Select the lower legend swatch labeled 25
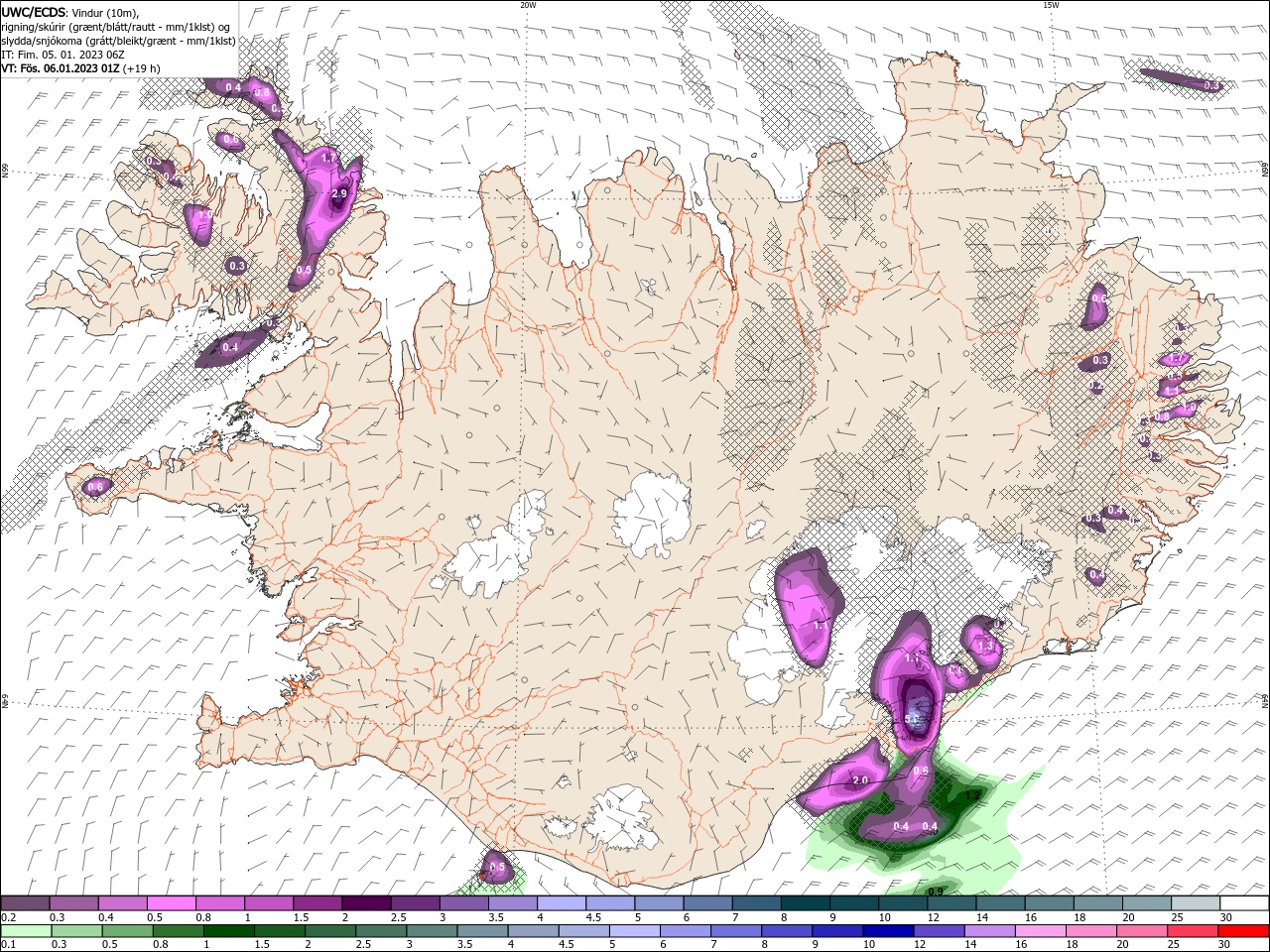This screenshot has width=1270, height=952. point(1194,931)
